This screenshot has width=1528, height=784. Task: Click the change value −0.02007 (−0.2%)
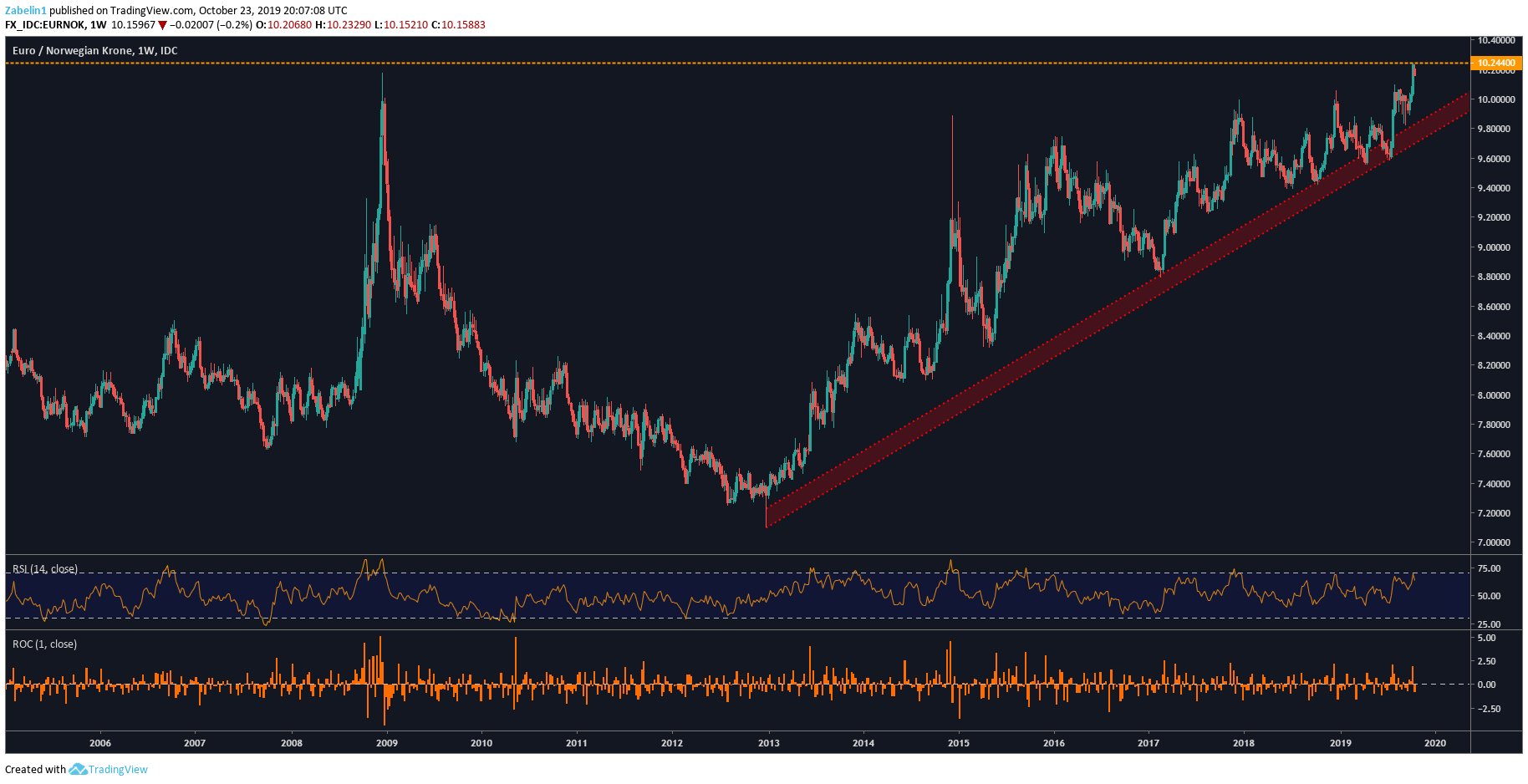[211, 25]
